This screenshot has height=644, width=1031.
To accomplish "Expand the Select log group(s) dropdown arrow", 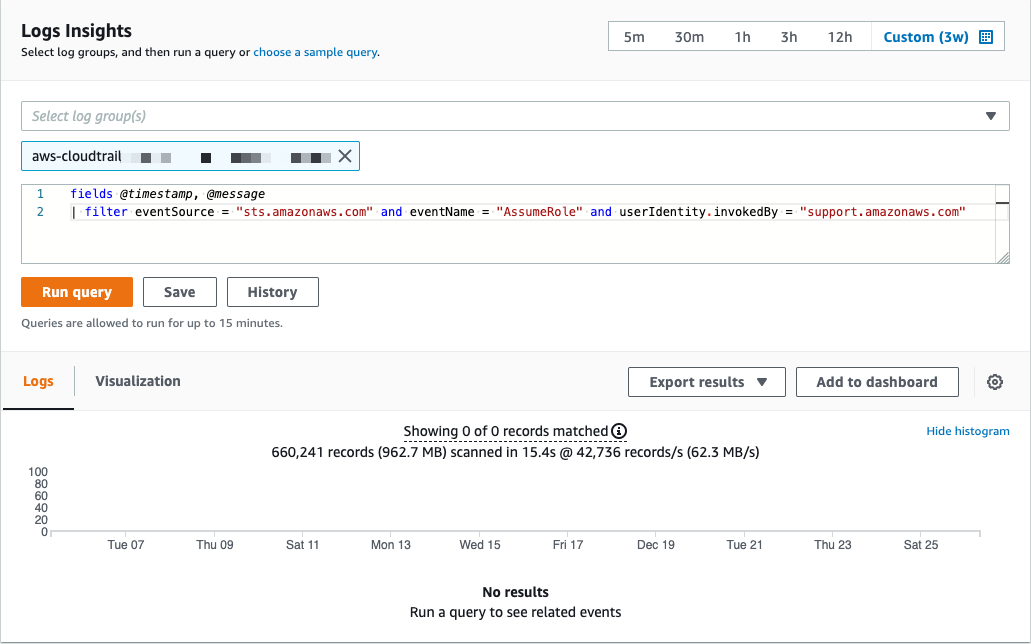I will pyautogui.click(x=991, y=116).
